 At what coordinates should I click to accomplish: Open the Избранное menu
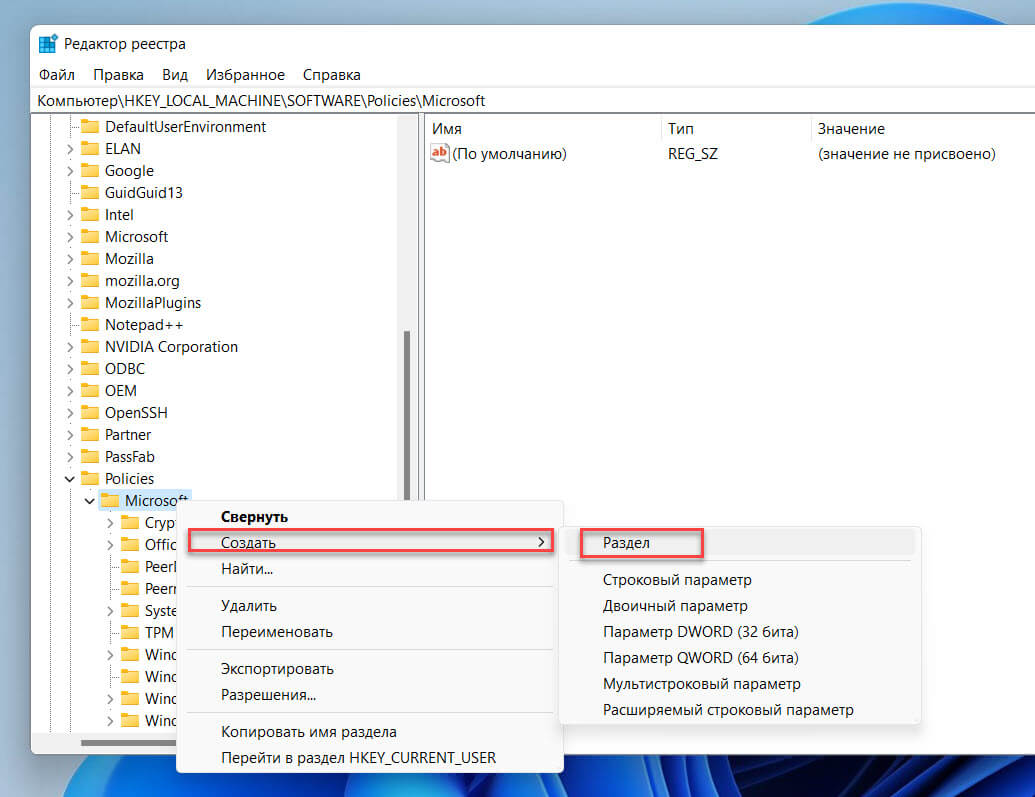pyautogui.click(x=245, y=75)
